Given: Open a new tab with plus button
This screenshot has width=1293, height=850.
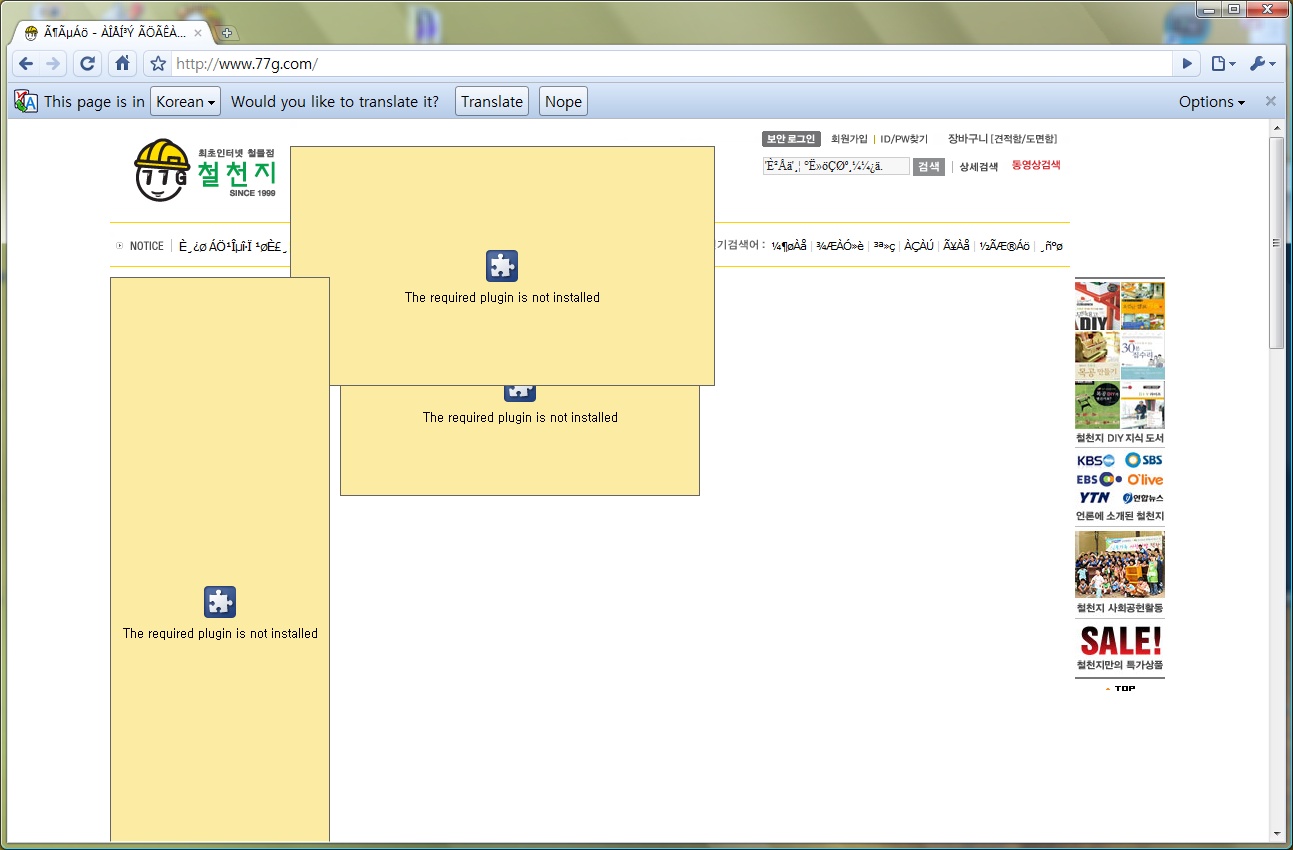Looking at the screenshot, I should point(227,33).
